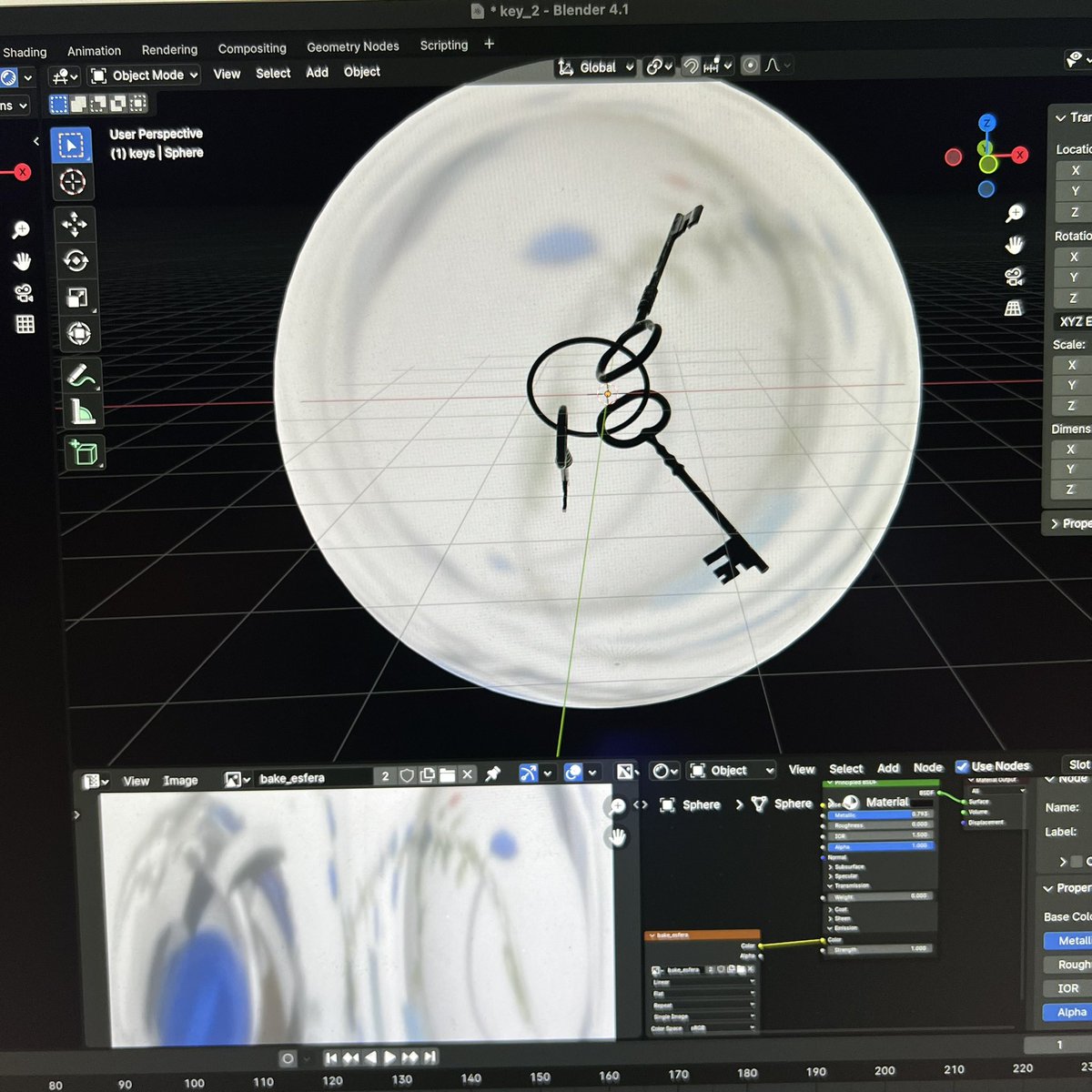Click the zoom icon in the image editor

[617, 806]
